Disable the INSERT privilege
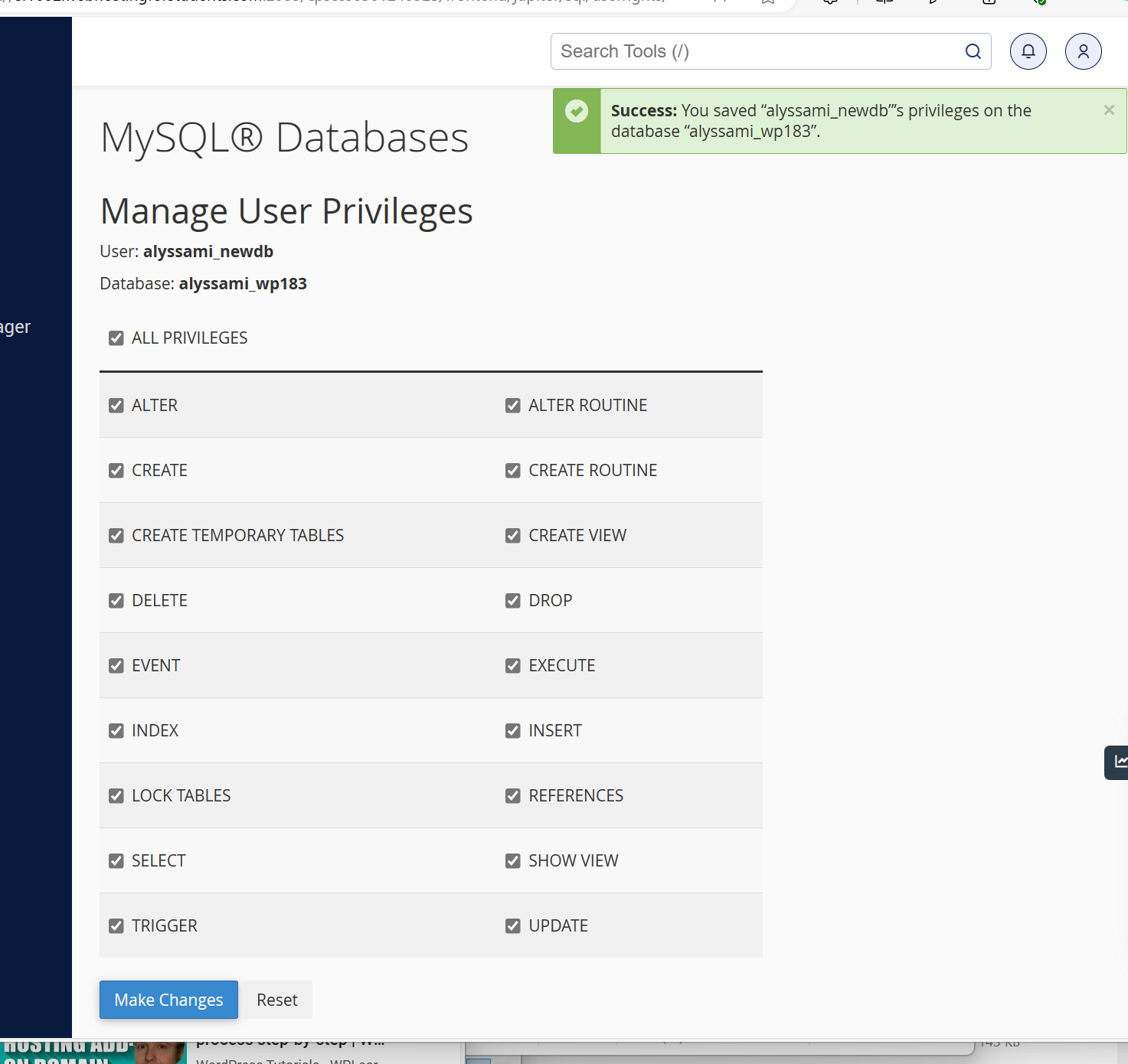 click(x=513, y=731)
